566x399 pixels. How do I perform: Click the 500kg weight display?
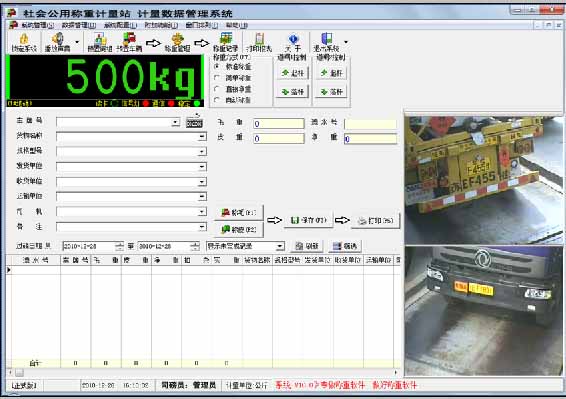point(105,78)
